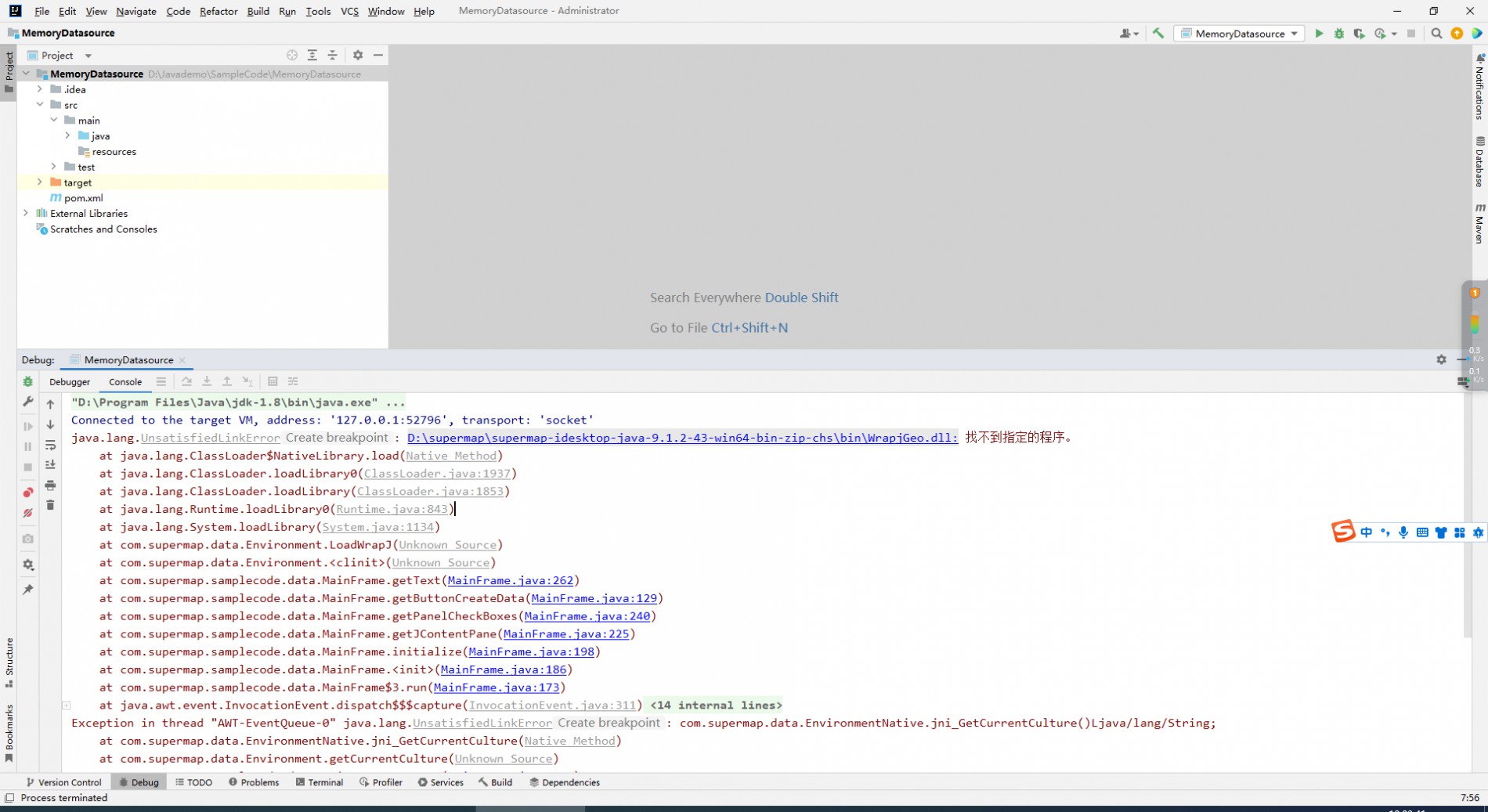Expand the test folder node

coord(53,167)
